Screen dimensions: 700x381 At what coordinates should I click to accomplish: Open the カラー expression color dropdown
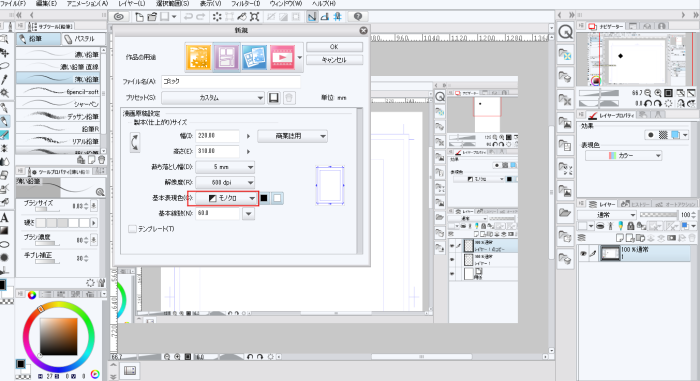624,155
